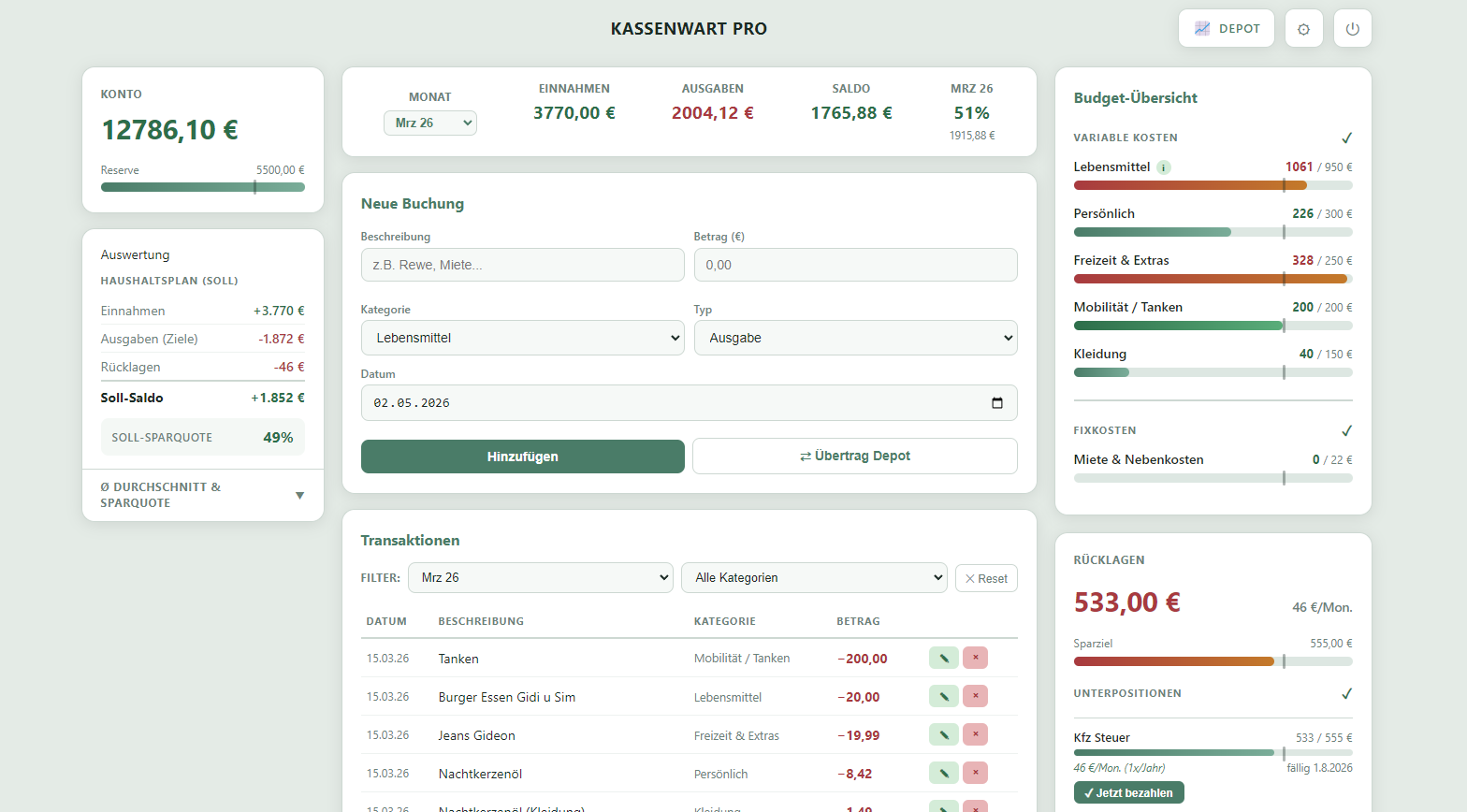Image resolution: width=1467 pixels, height=812 pixels.
Task: Click the Einnahmen value 3770,00 €
Action: [x=574, y=113]
